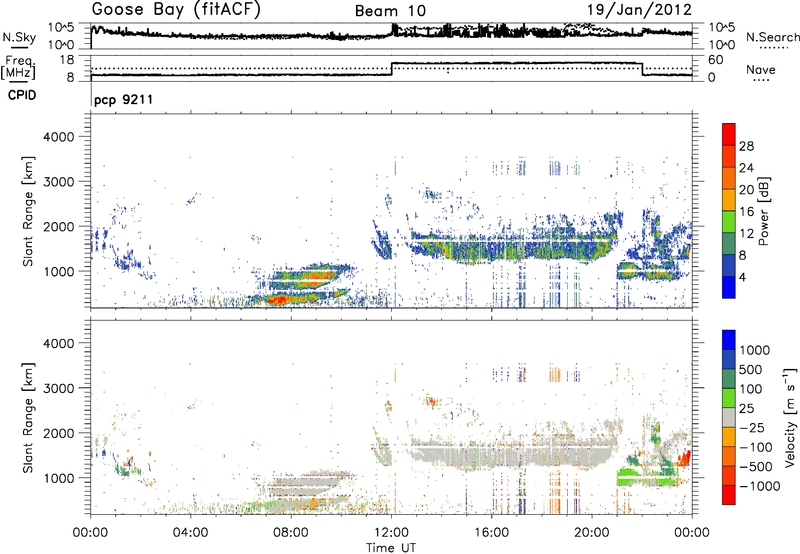Select the '3000' tick in velocity panel
The height and width of the screenshot is (554, 800).
pyautogui.click(x=58, y=388)
